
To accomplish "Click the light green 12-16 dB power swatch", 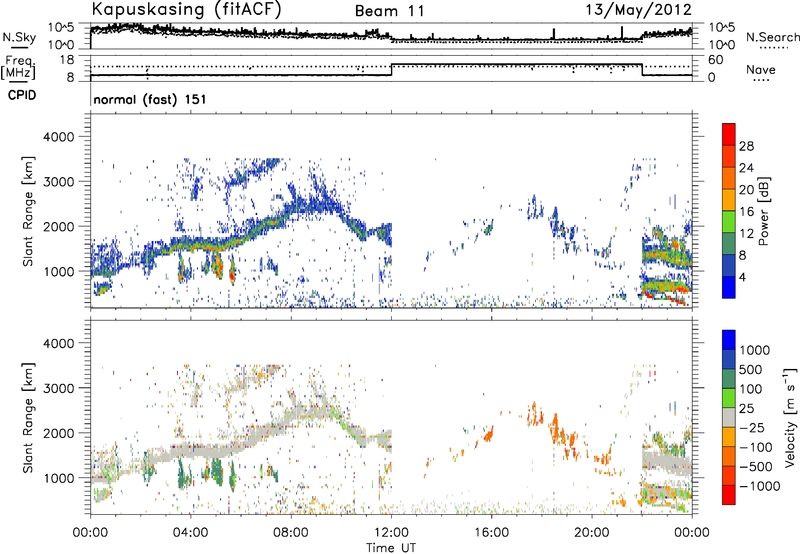I will (729, 221).
